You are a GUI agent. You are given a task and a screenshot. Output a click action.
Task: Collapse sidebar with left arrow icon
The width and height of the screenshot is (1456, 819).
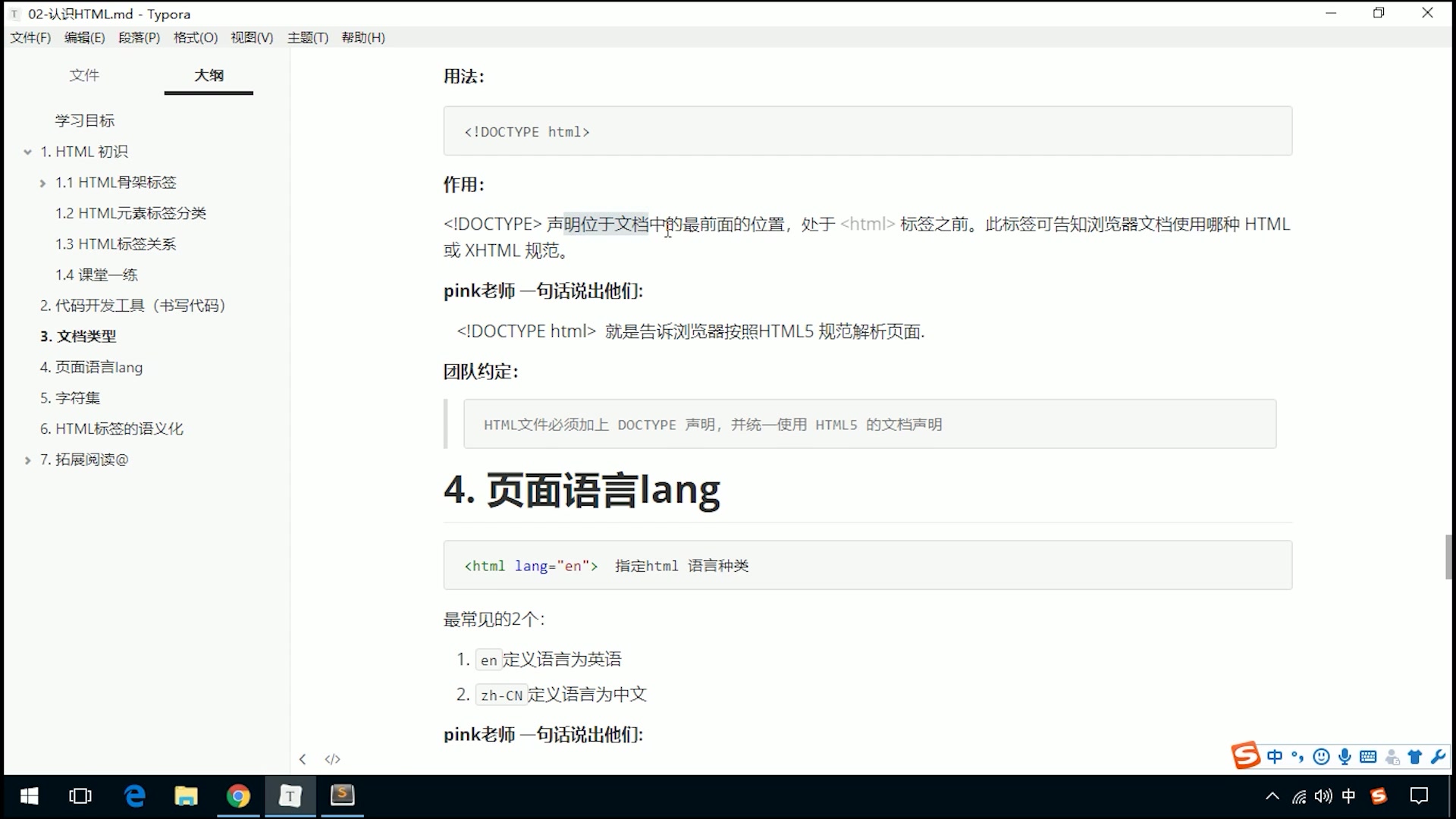coord(303,759)
